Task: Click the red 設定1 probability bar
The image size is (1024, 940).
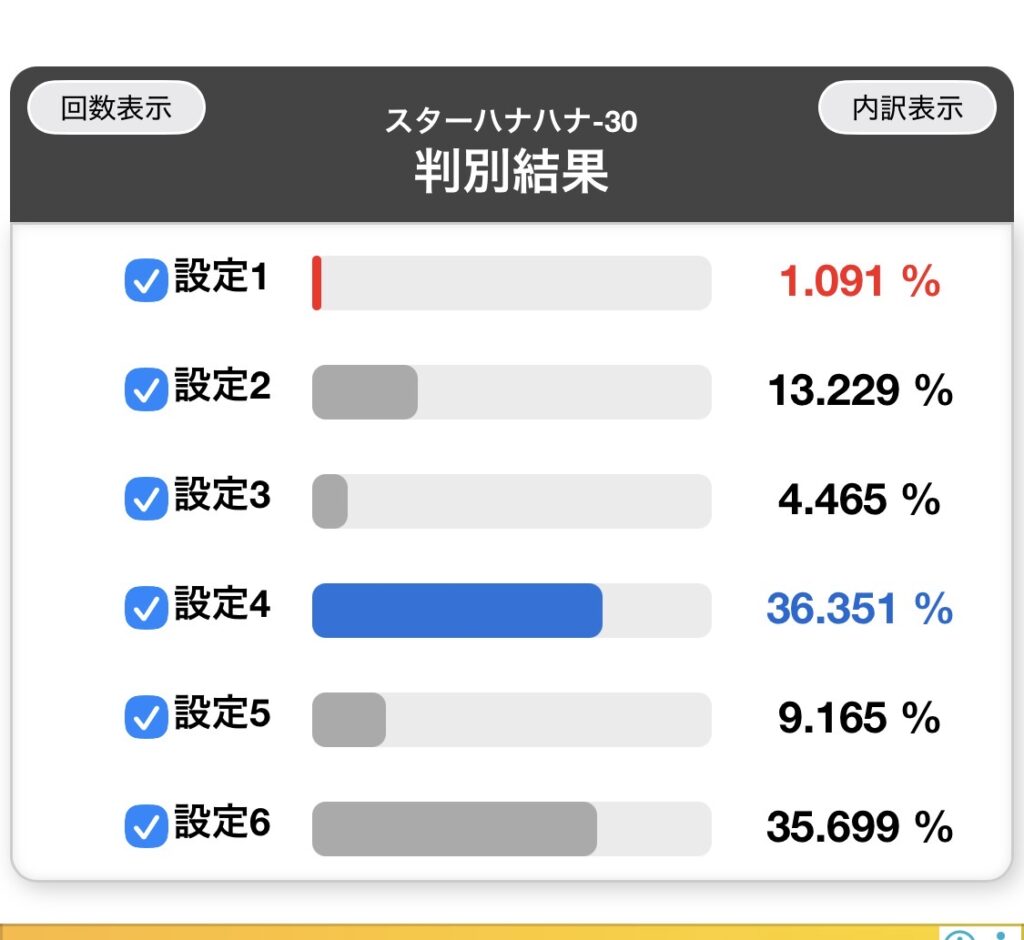Action: pos(317,283)
